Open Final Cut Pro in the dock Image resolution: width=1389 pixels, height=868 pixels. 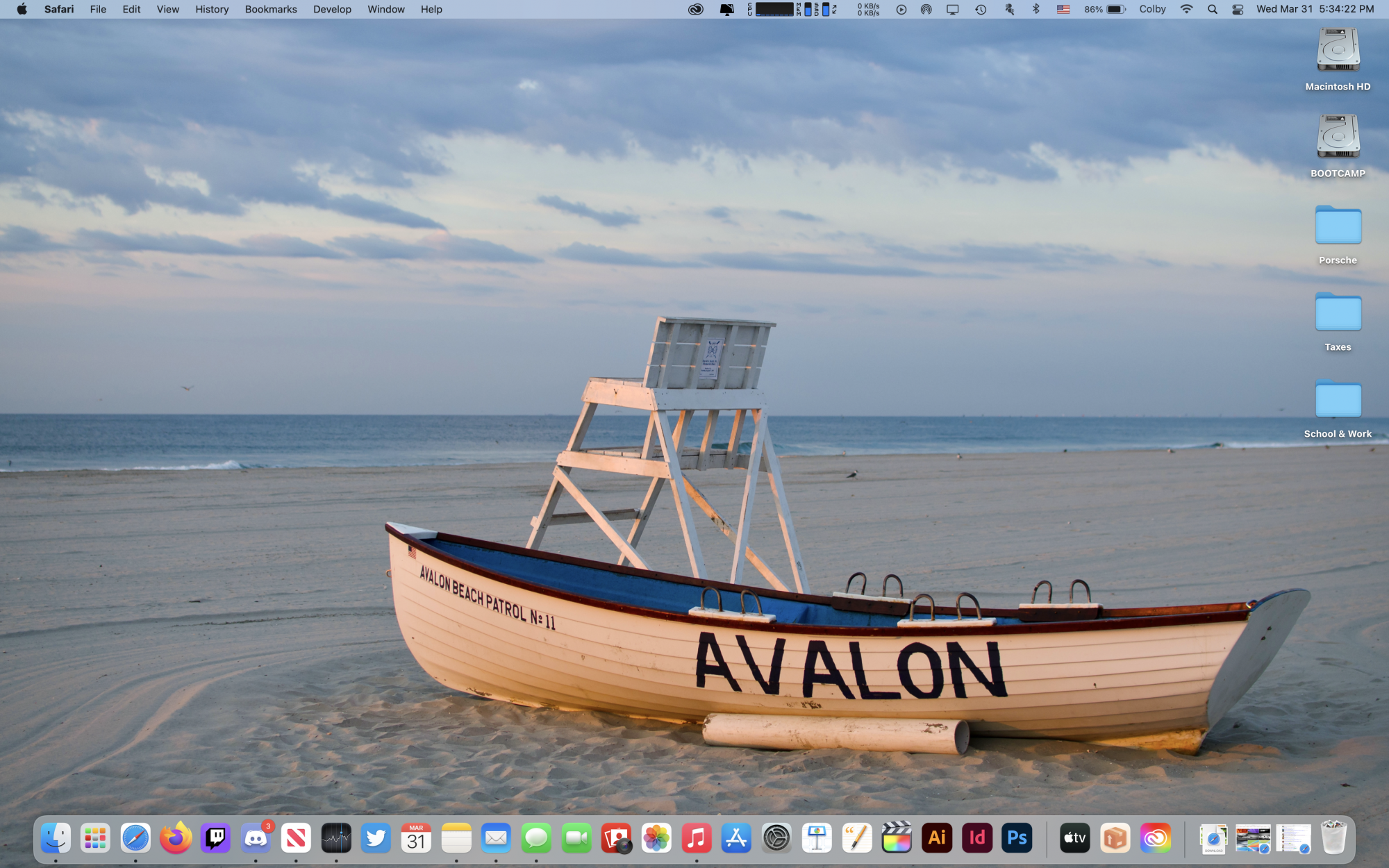tap(897, 839)
